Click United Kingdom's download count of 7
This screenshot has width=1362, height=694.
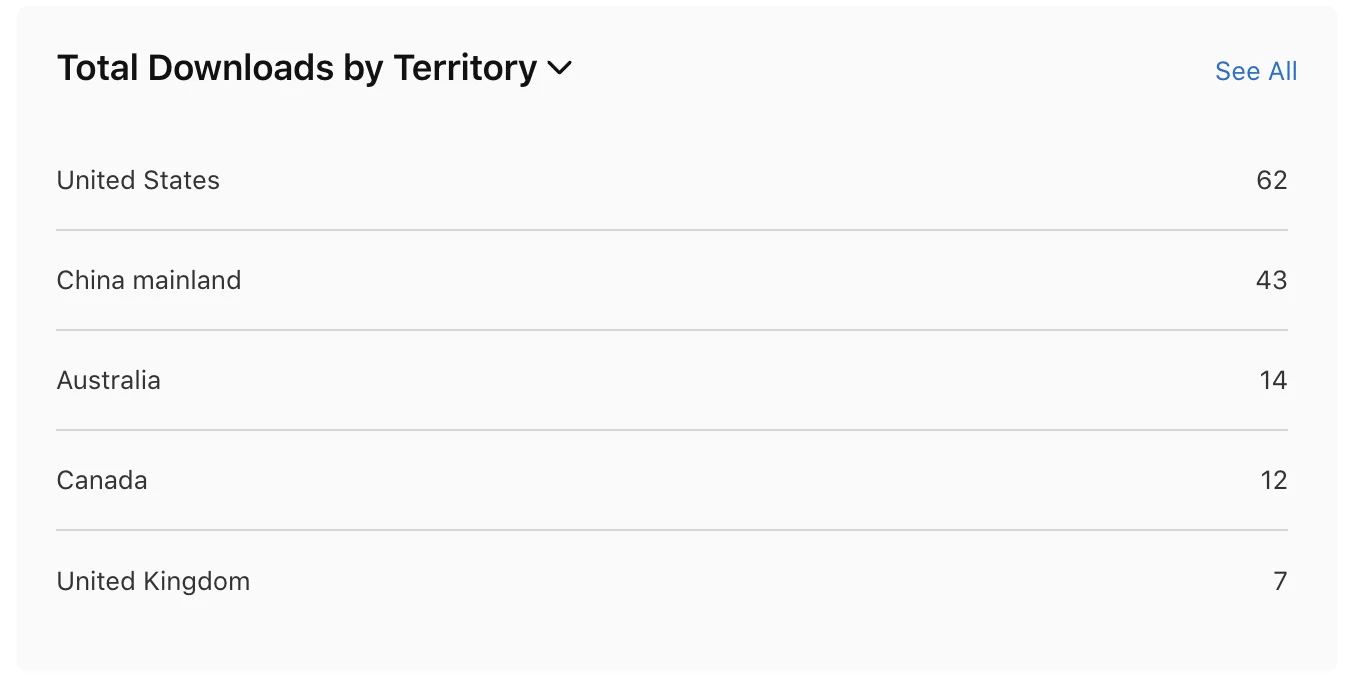[1280, 581]
